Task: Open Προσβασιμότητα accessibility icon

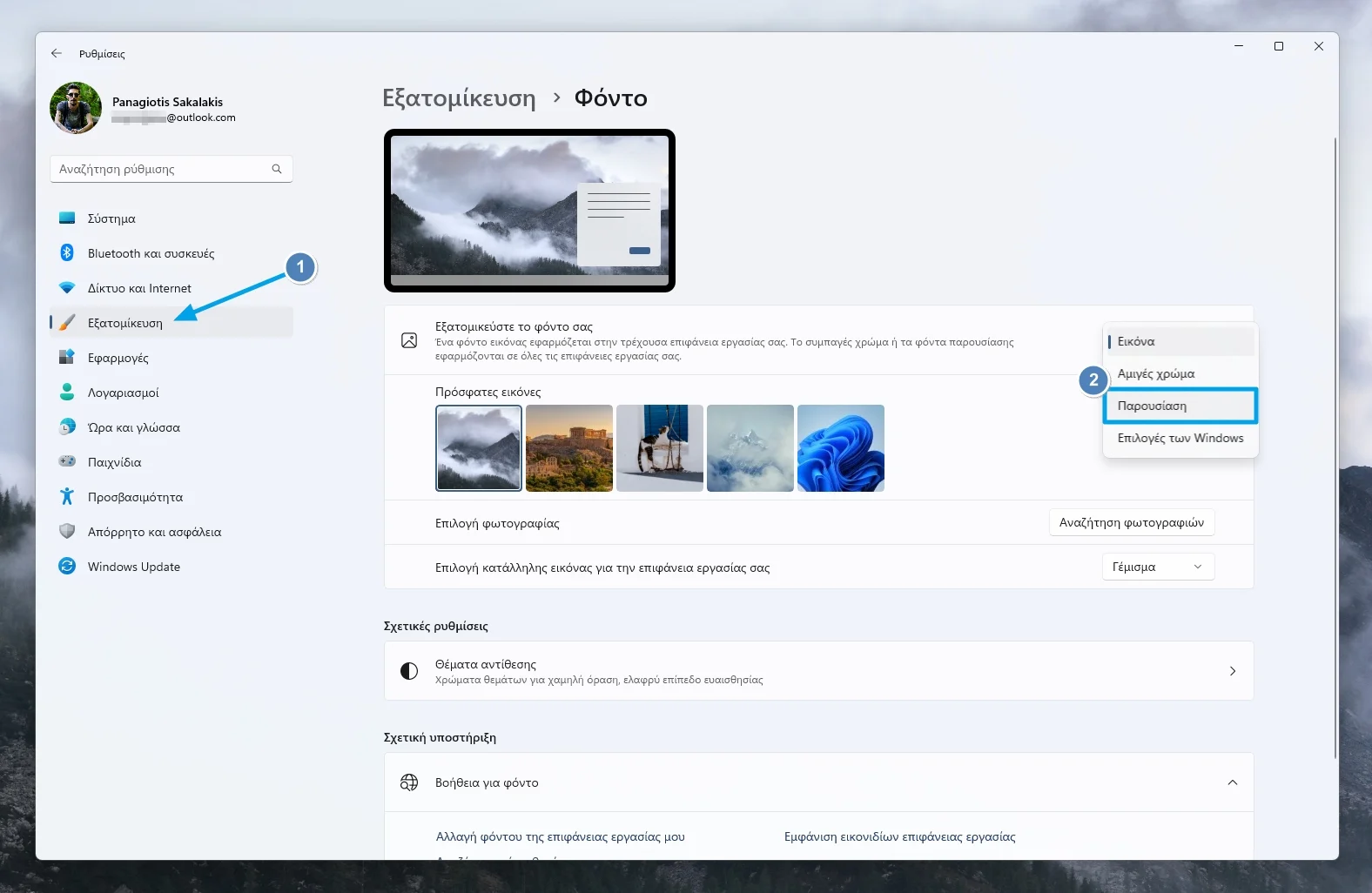Action: pyautogui.click(x=67, y=497)
